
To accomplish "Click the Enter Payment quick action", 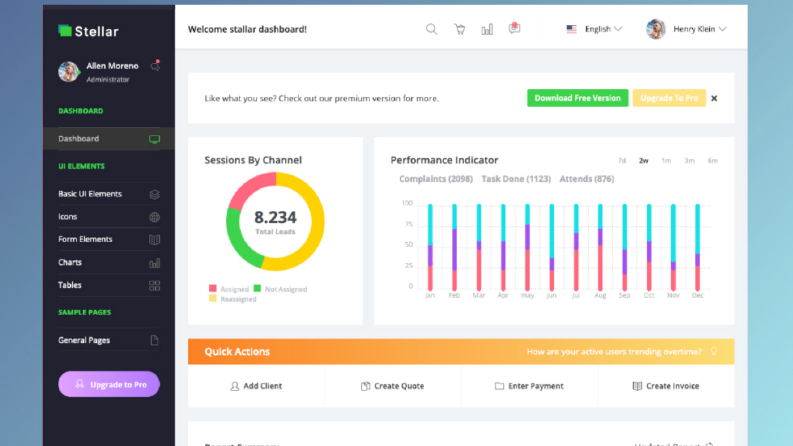I will point(529,386).
